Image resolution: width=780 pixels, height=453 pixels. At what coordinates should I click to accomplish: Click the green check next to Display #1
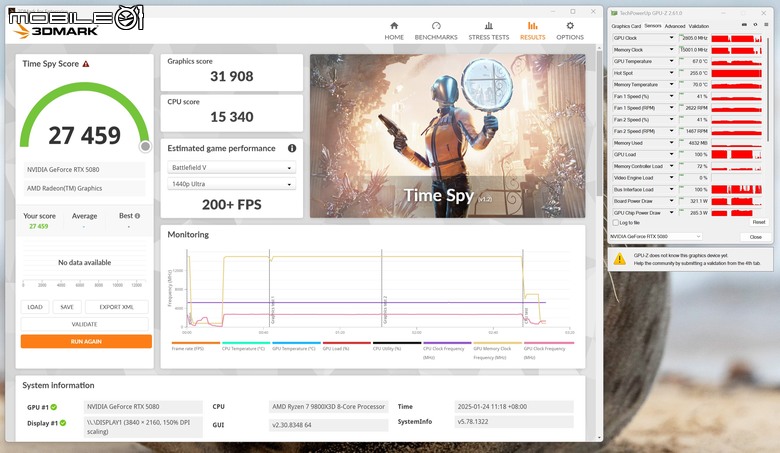coord(63,423)
